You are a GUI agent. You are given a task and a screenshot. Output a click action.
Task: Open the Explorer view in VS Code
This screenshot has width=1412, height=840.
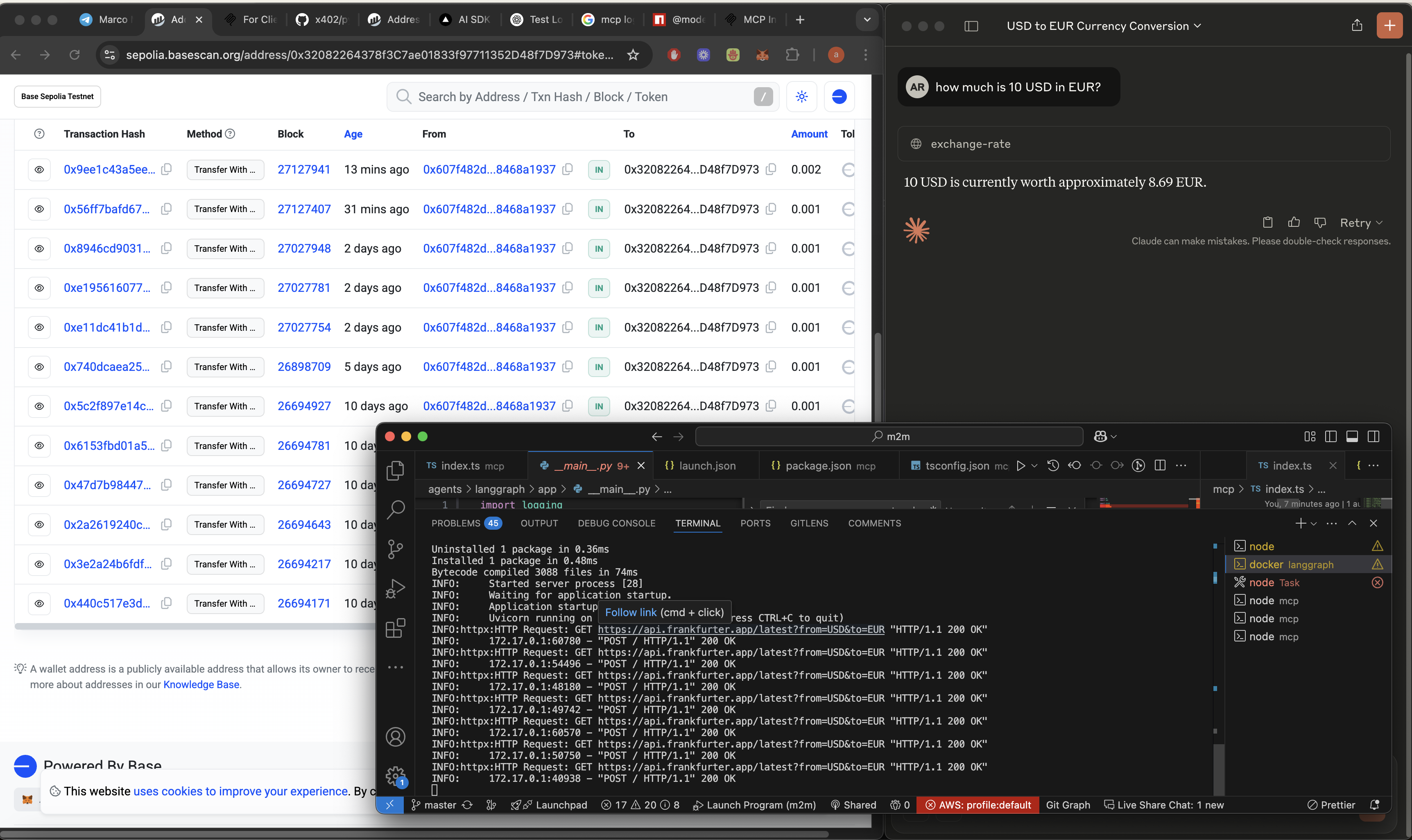(395, 471)
